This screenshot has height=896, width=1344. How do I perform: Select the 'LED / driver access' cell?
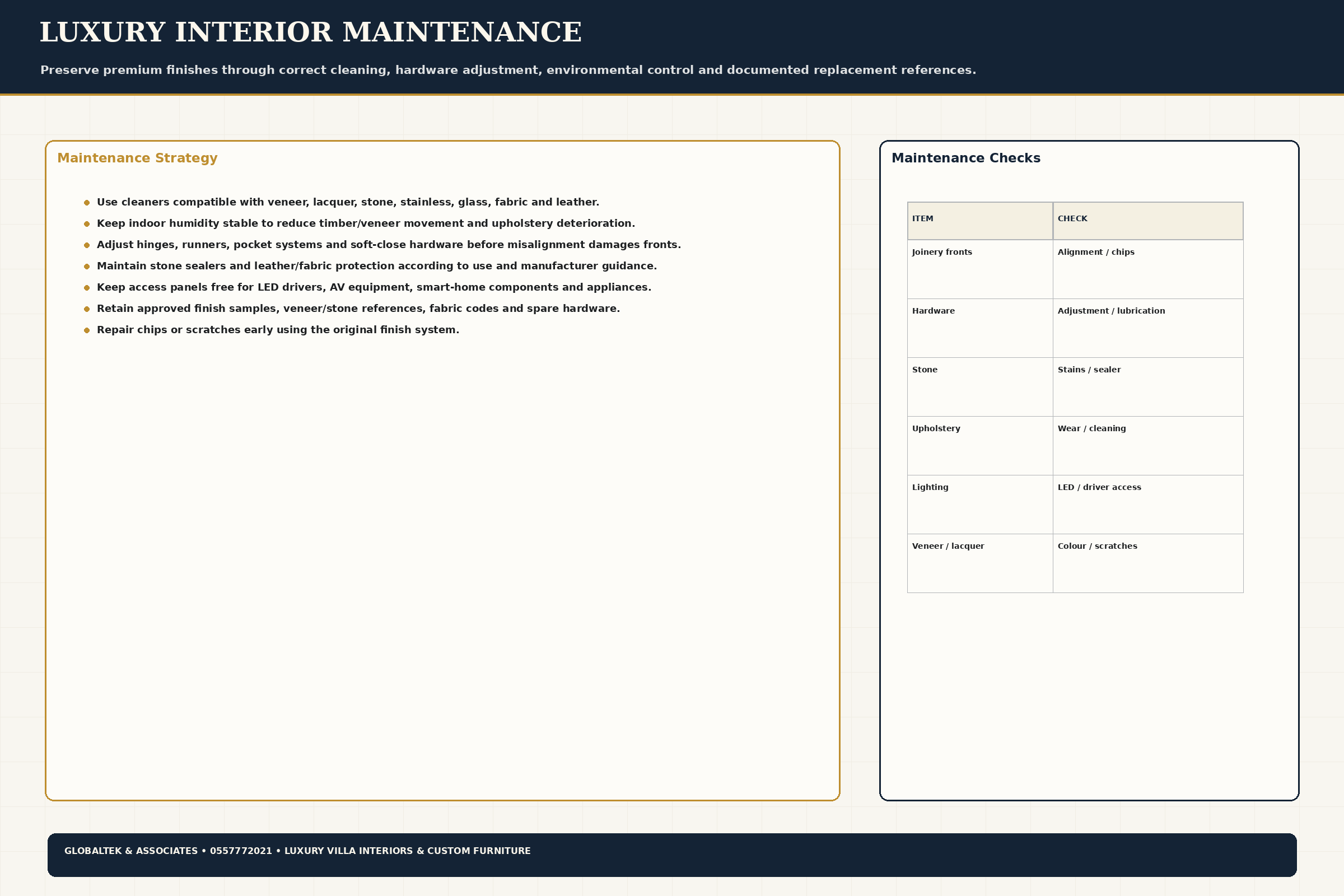click(x=1148, y=505)
